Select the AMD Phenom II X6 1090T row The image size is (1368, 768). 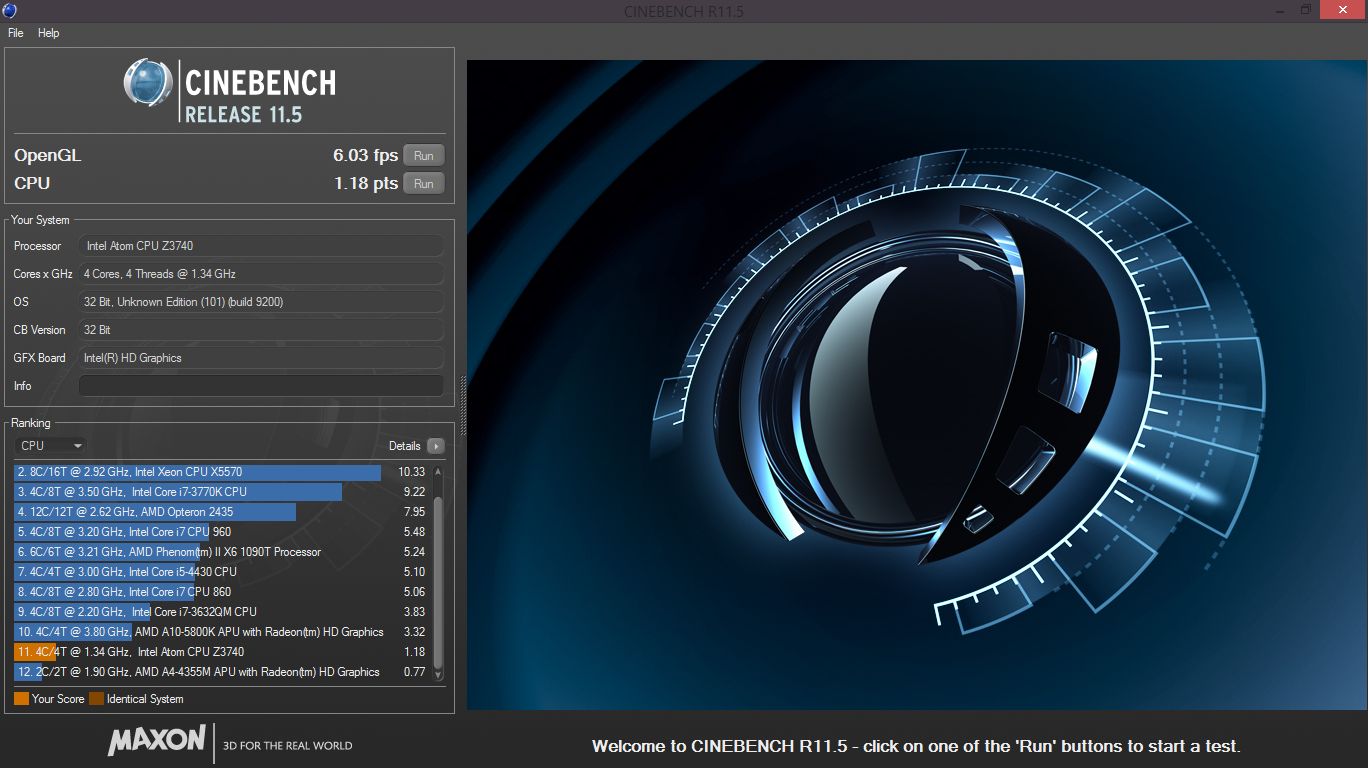point(221,552)
